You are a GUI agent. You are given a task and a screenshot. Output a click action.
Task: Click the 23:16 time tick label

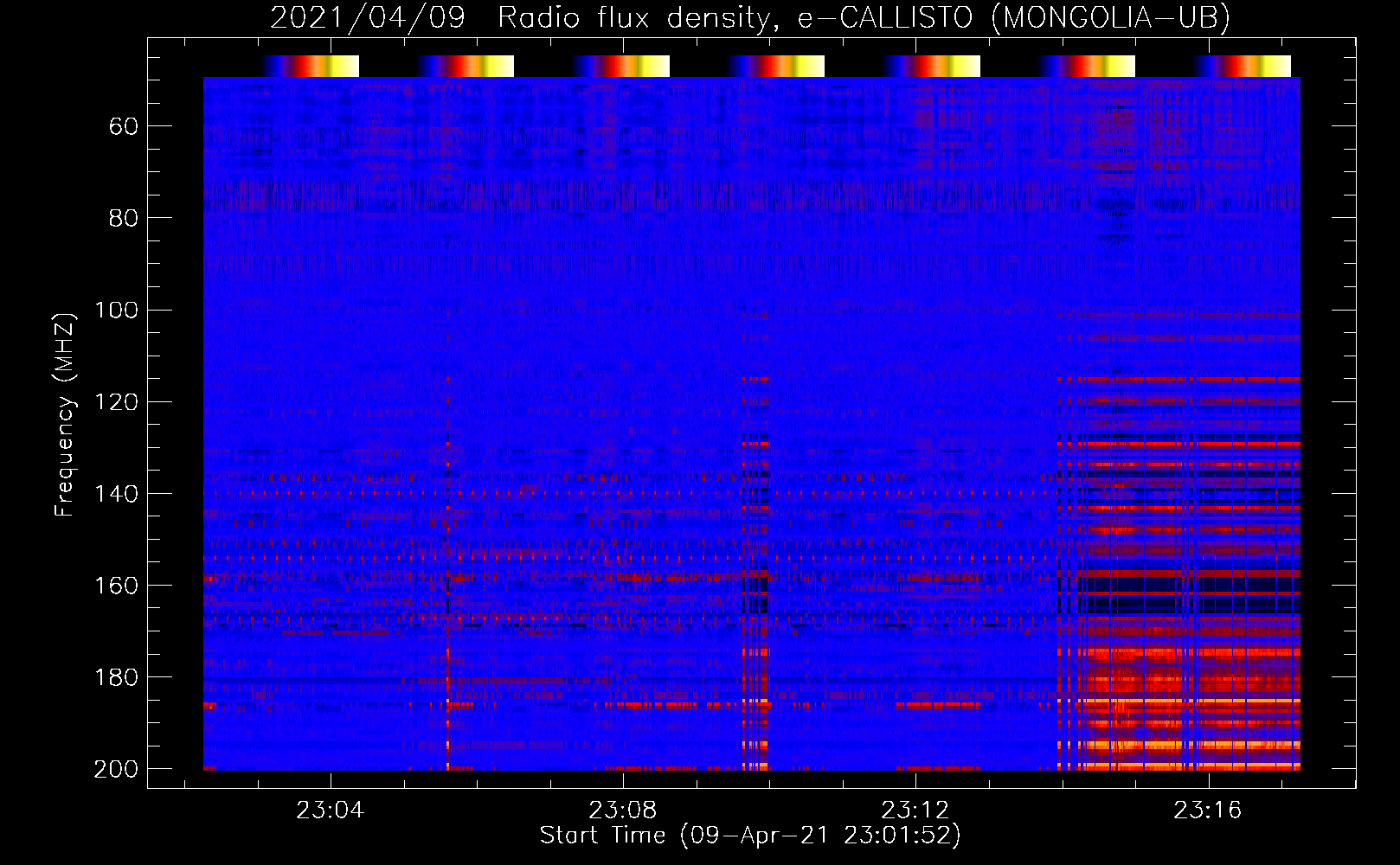[x=1207, y=811]
